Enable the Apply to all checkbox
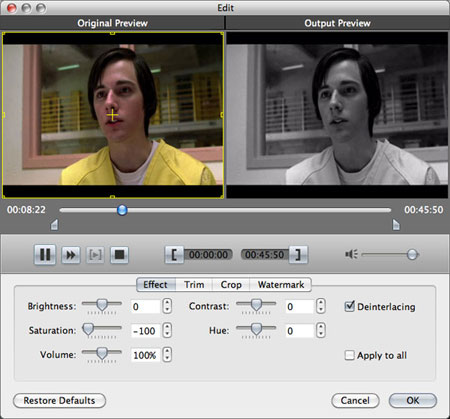 pyautogui.click(x=349, y=355)
